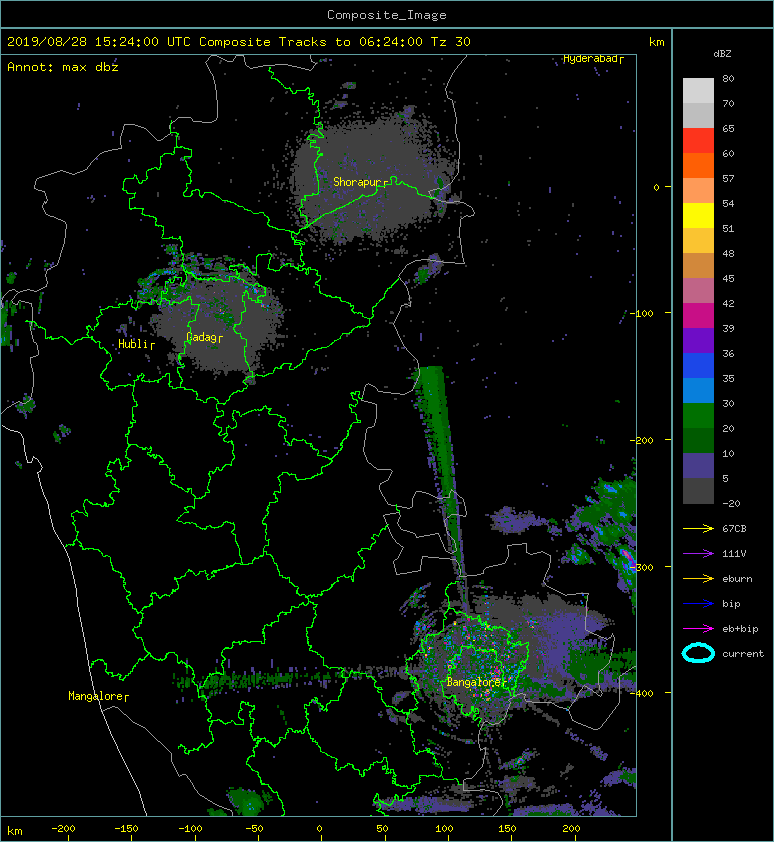Click the -20 dBZ scale value
This screenshot has width=774, height=842.
click(x=731, y=503)
